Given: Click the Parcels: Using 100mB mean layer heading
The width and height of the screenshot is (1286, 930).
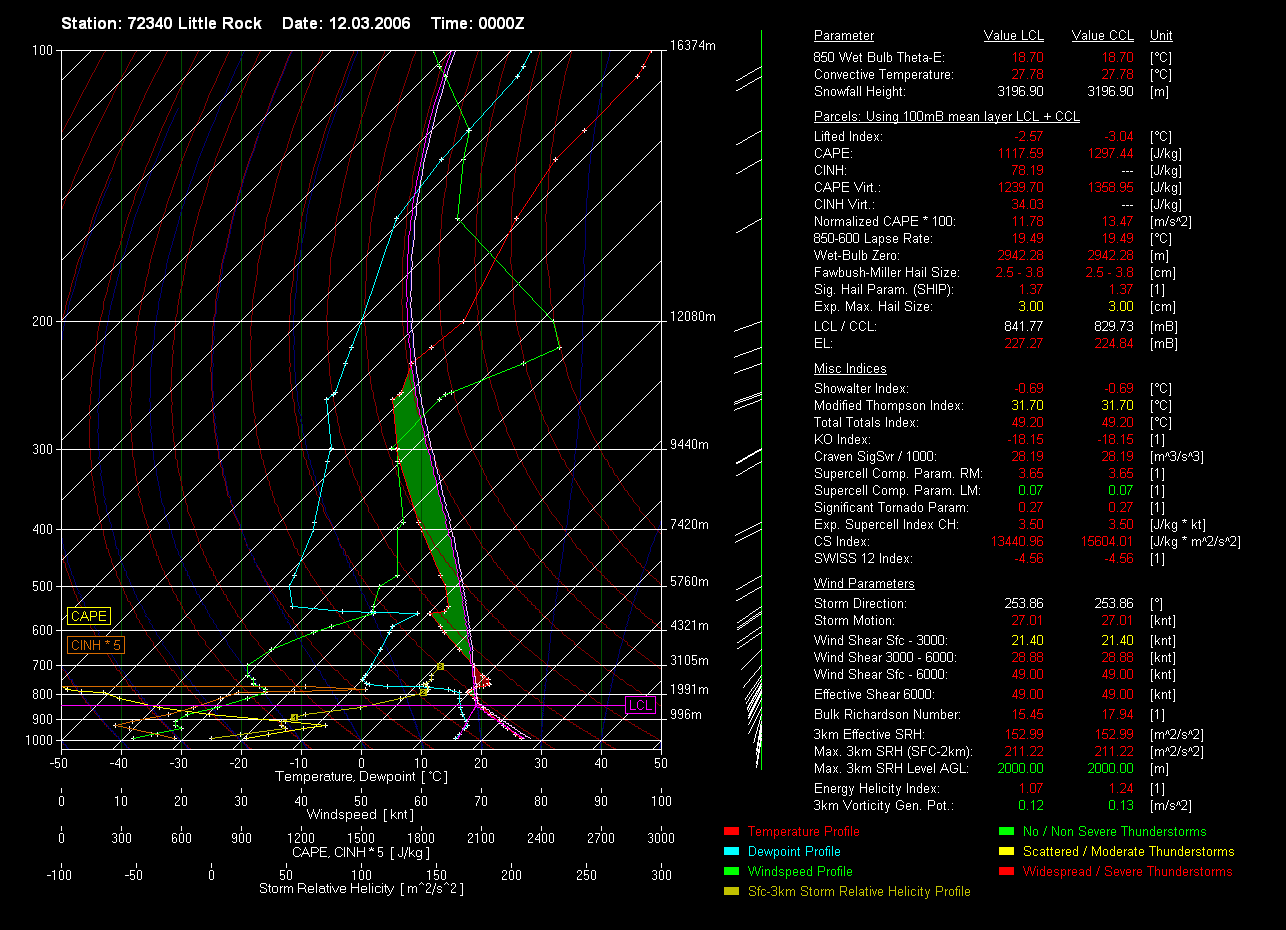Looking at the screenshot, I should (946, 117).
